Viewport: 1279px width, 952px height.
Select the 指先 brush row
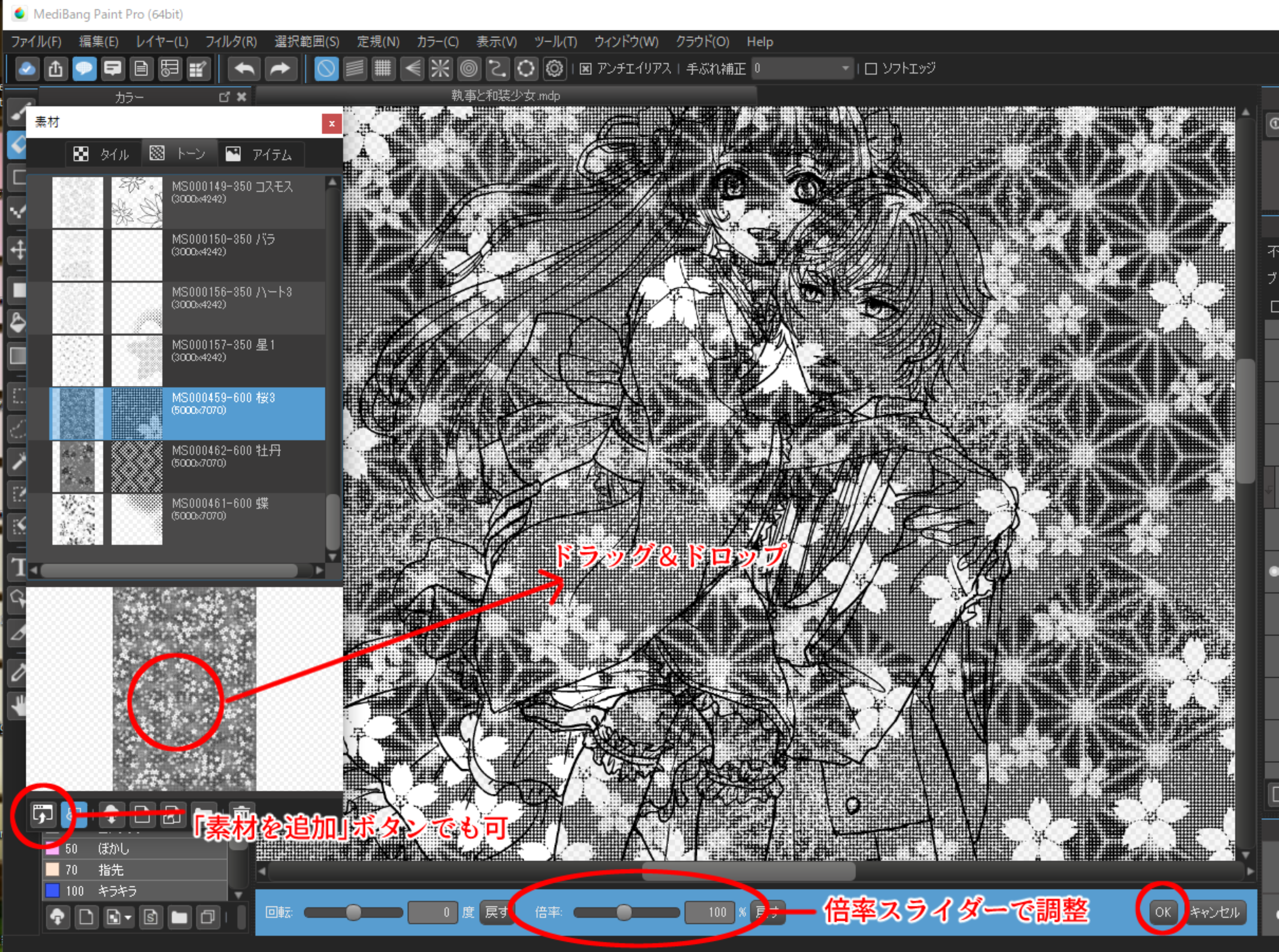point(135,869)
